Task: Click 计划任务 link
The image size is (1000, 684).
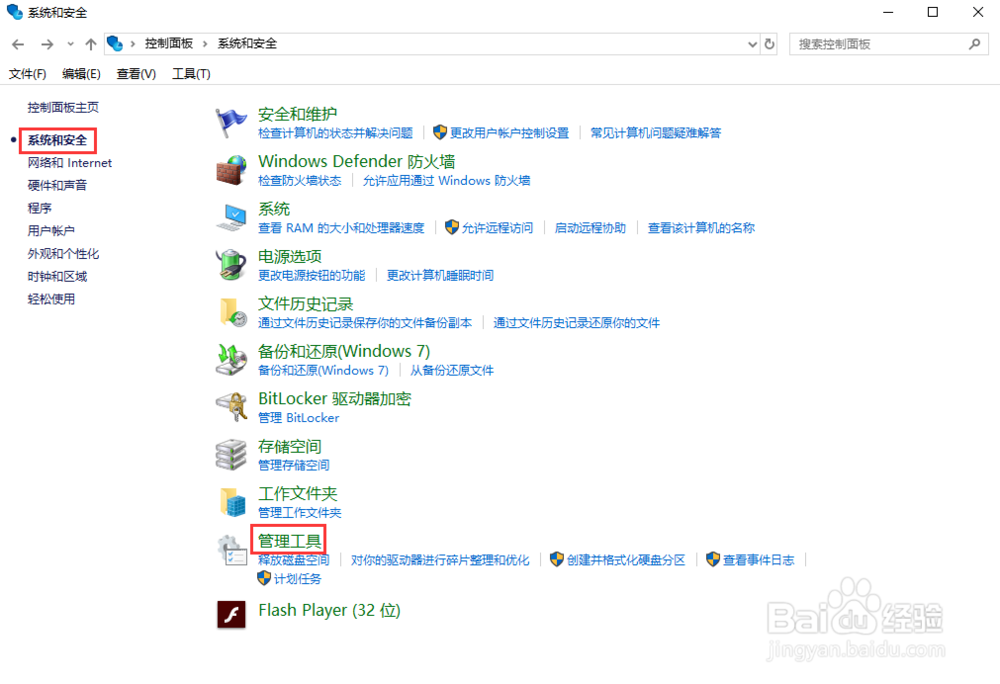Action: click(297, 579)
